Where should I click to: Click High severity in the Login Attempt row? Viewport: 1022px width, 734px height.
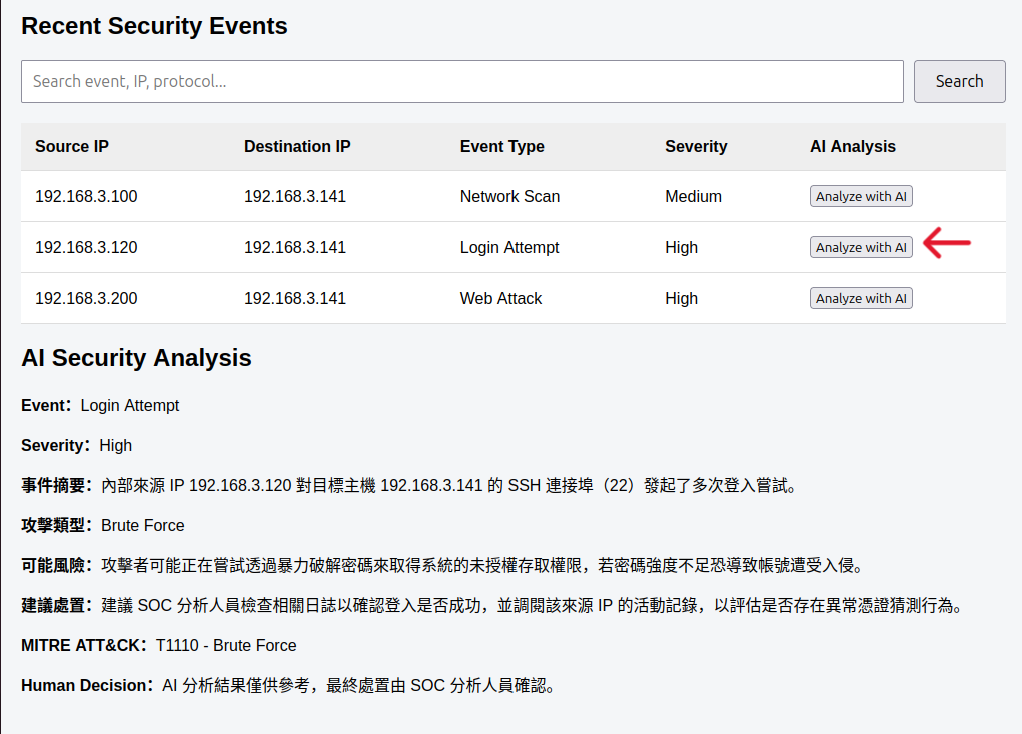pyautogui.click(x=681, y=247)
